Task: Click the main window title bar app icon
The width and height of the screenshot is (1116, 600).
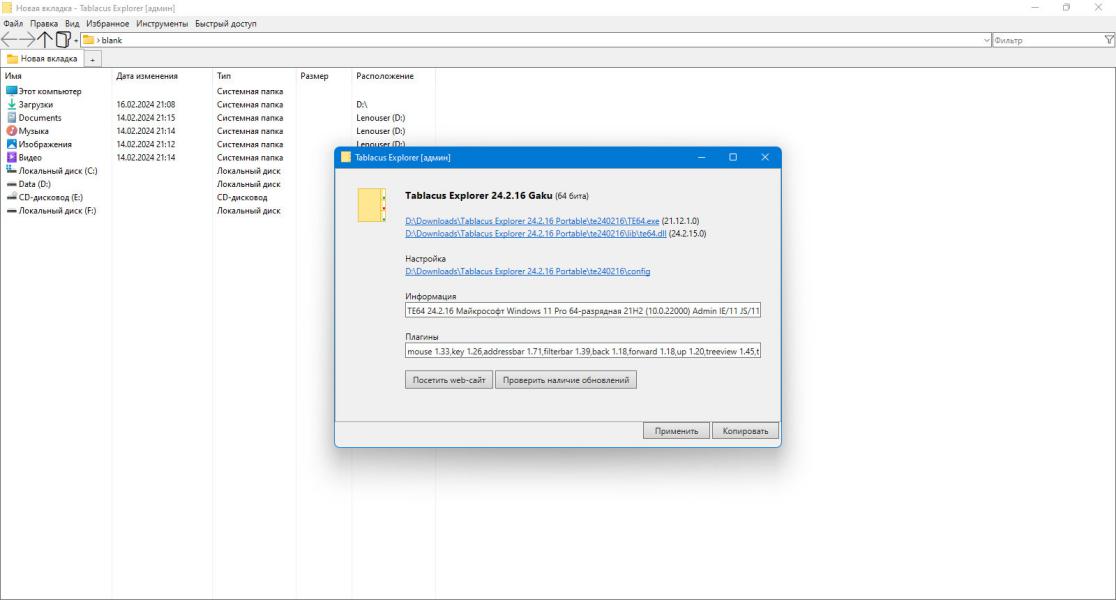Action: [7, 8]
